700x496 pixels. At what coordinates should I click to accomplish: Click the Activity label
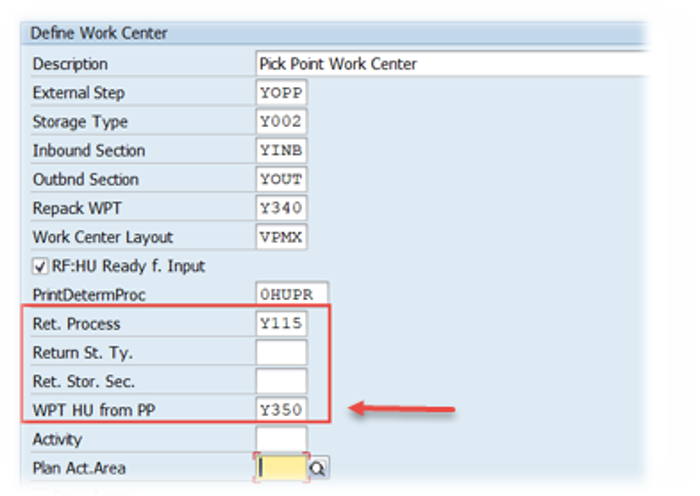click(57, 439)
